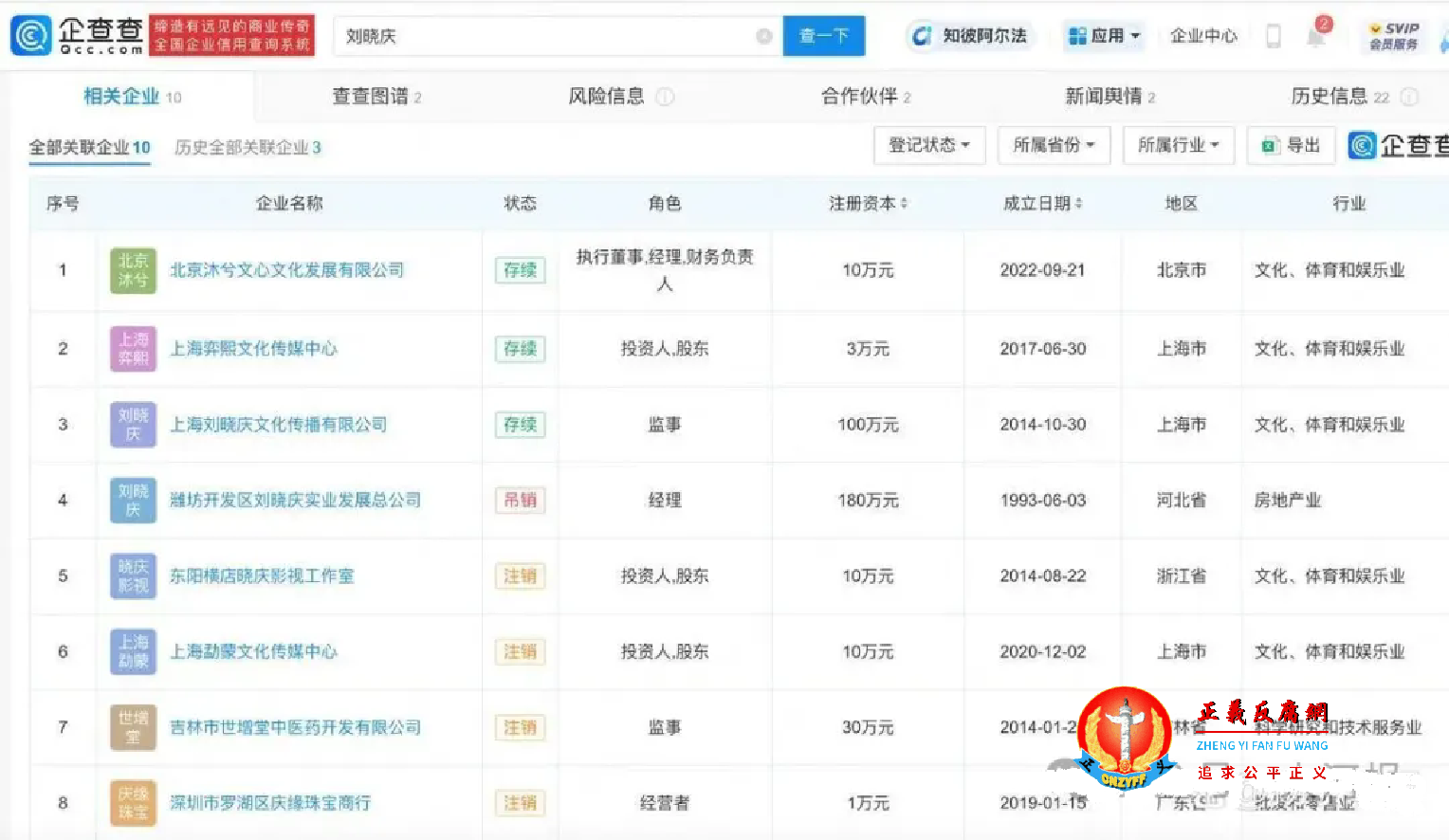Open the 知彼阿尔法 feature via its icon
This screenshot has width=1449, height=840.
(921, 35)
